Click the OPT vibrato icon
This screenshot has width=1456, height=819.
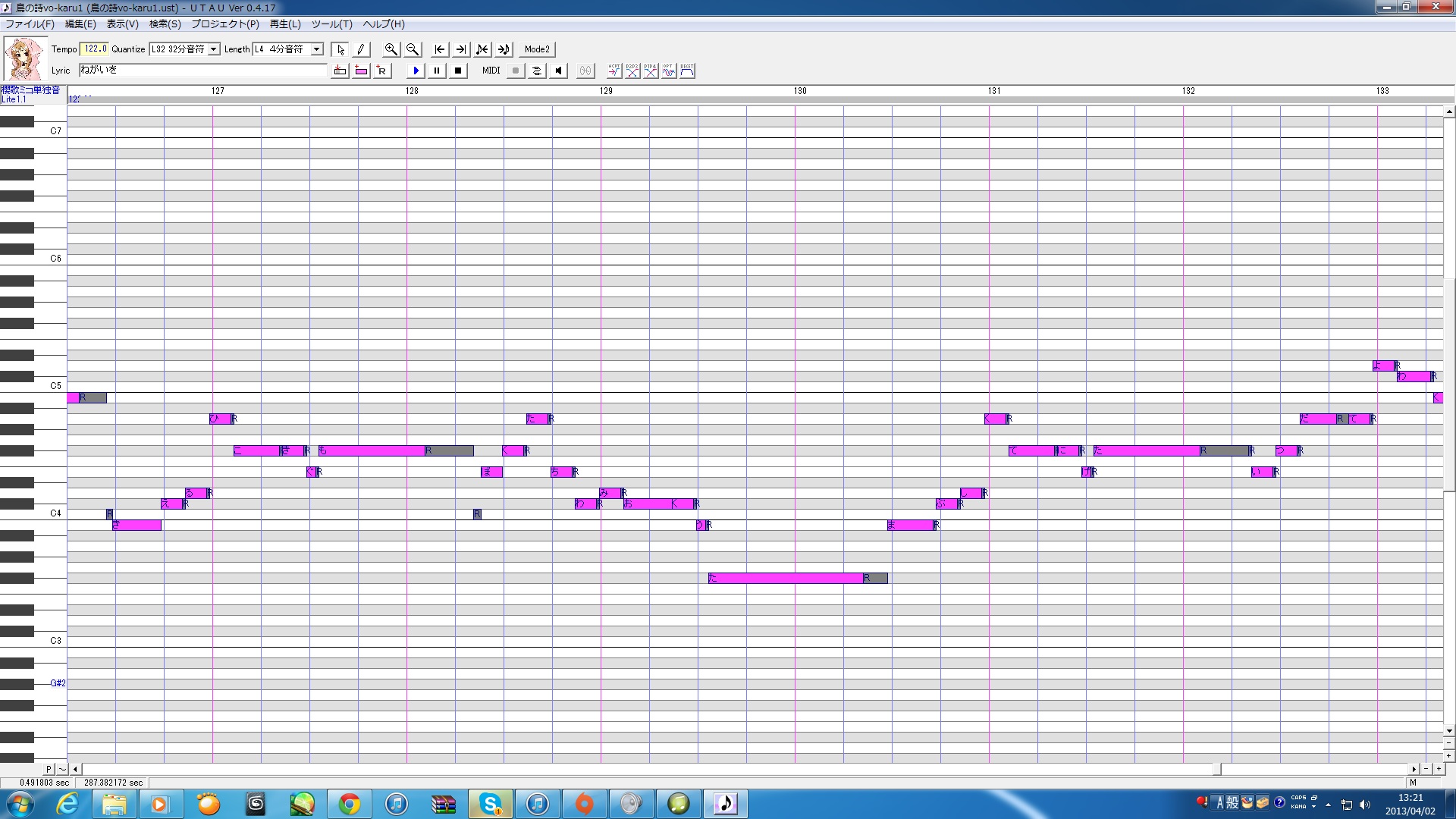(x=668, y=71)
